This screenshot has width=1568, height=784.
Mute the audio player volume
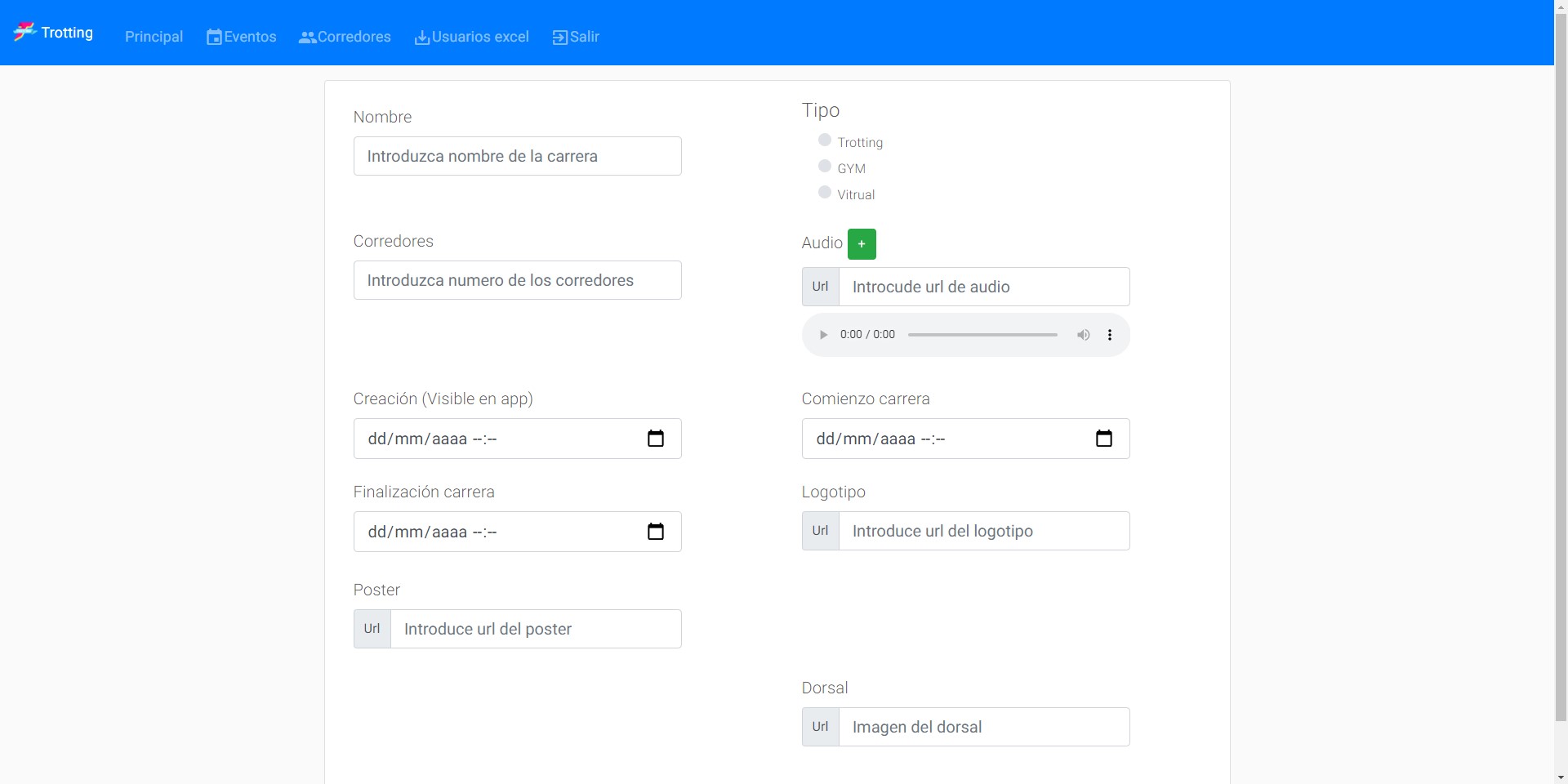1083,335
